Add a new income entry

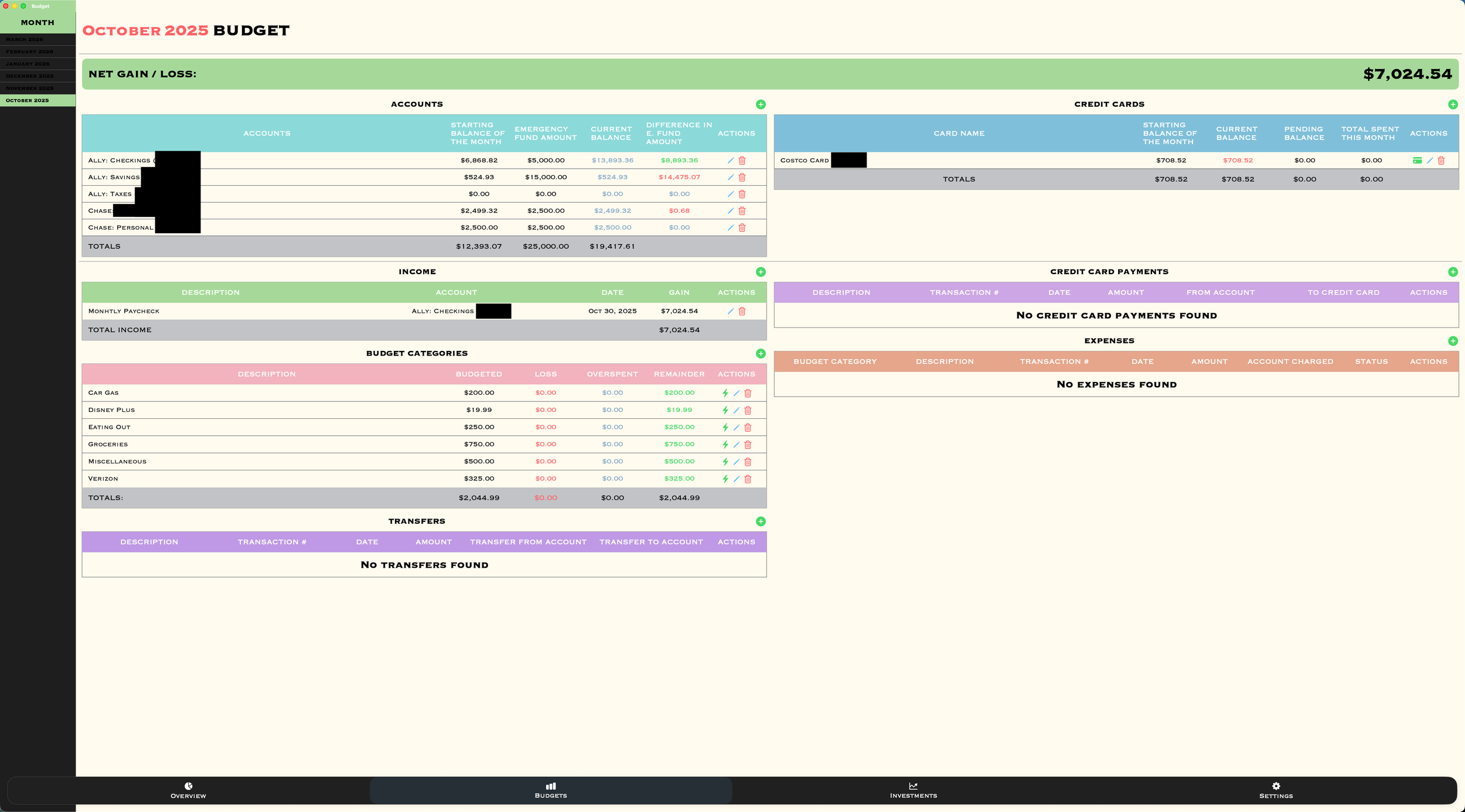[x=761, y=272]
